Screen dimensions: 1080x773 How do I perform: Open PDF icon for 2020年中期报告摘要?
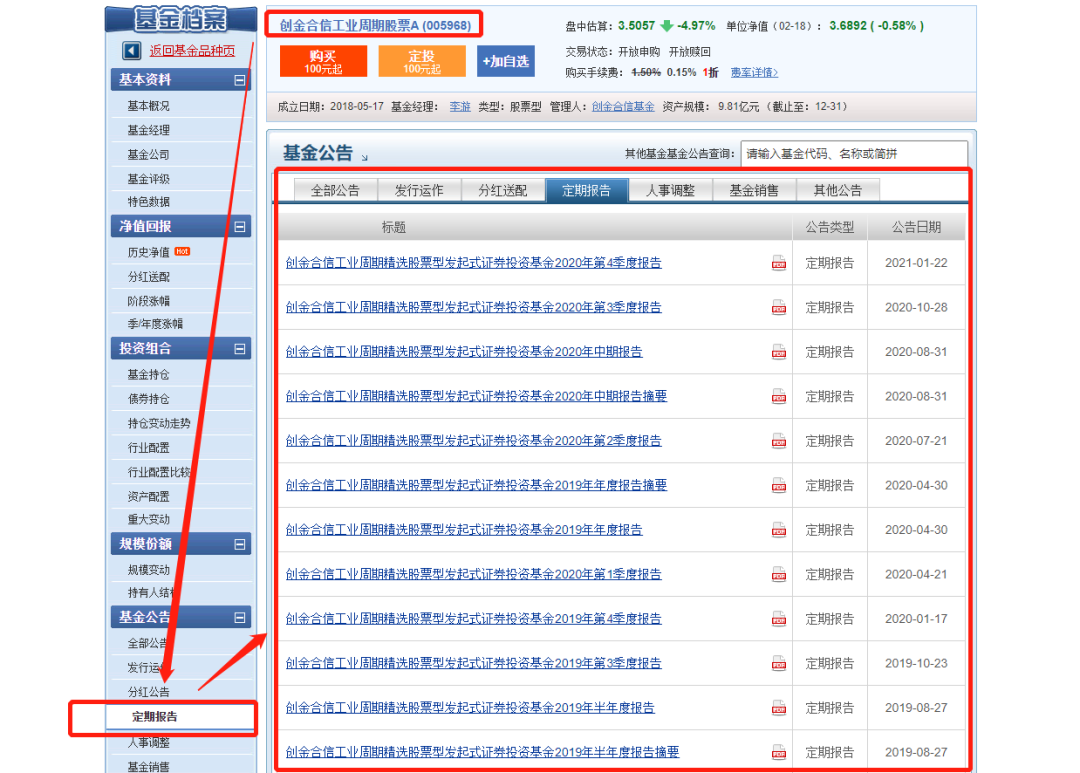[778, 396]
